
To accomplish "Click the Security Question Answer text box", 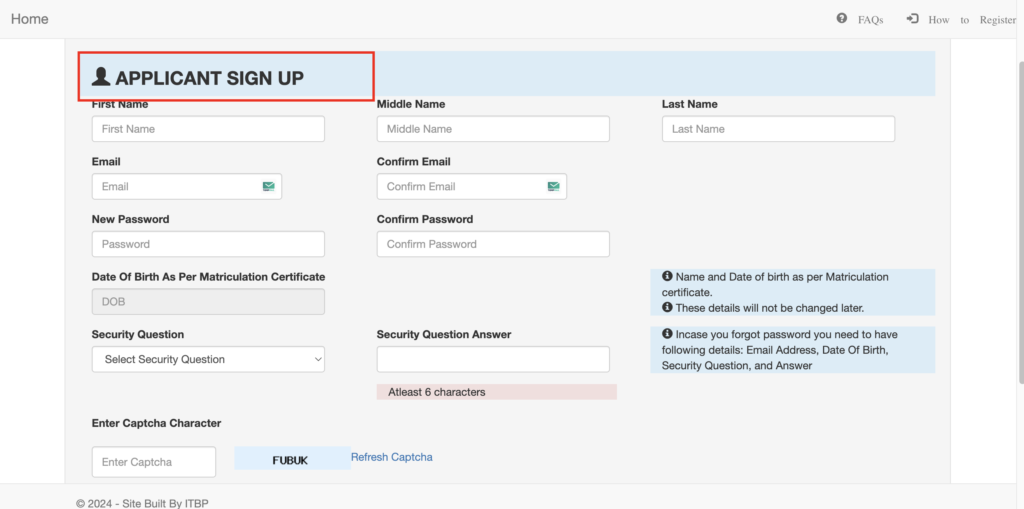I will pos(493,359).
